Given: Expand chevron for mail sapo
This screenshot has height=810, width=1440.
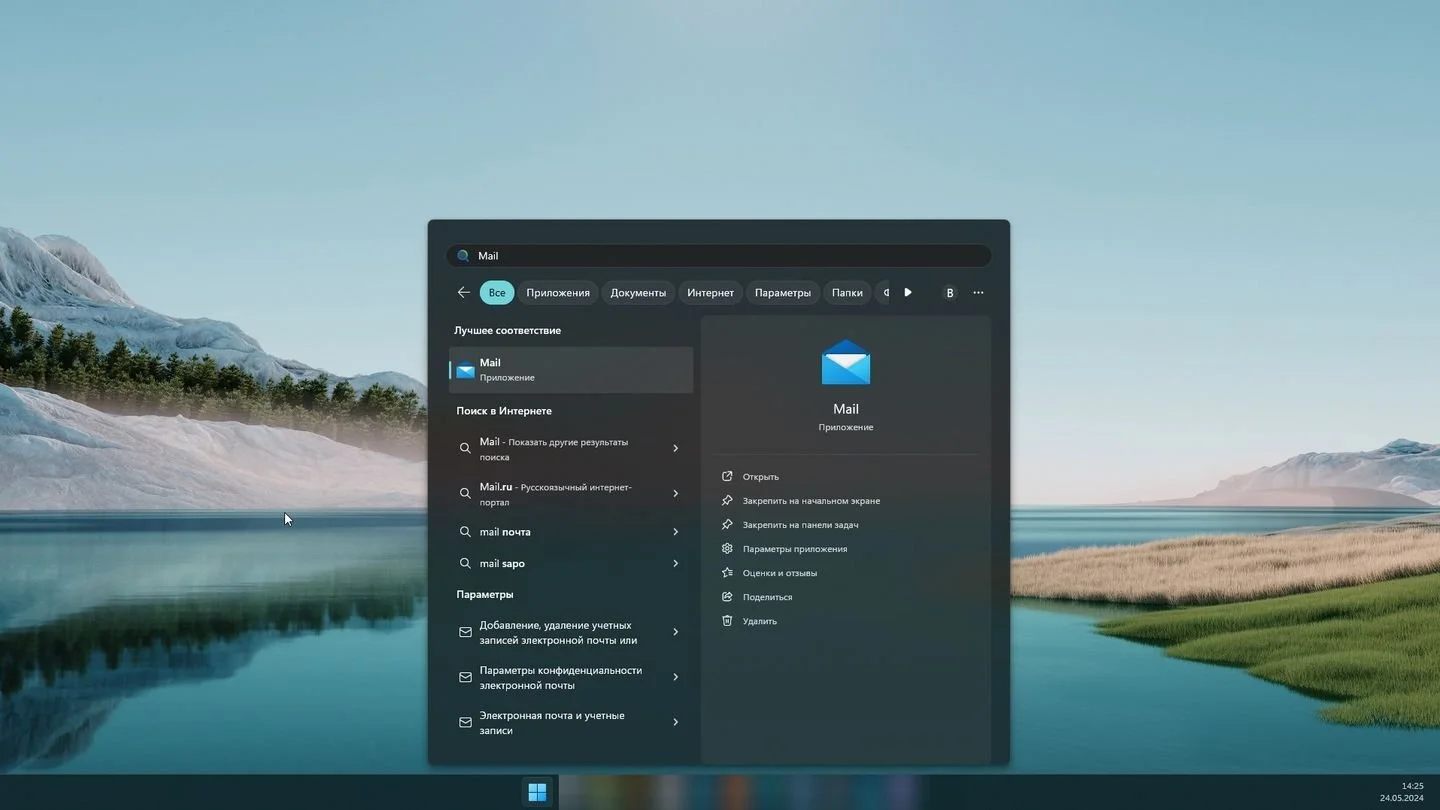Looking at the screenshot, I should coord(676,564).
